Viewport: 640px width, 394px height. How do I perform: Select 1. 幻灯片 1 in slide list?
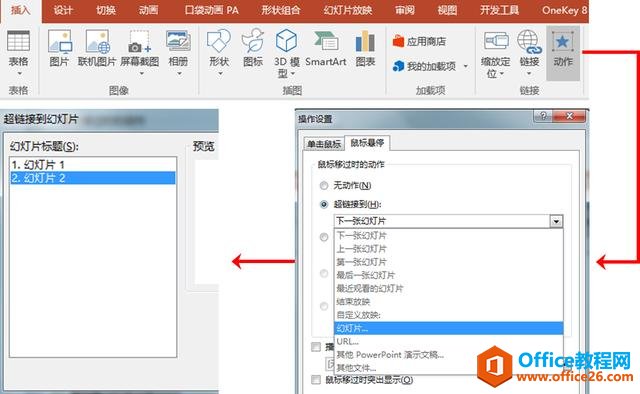click(93, 165)
